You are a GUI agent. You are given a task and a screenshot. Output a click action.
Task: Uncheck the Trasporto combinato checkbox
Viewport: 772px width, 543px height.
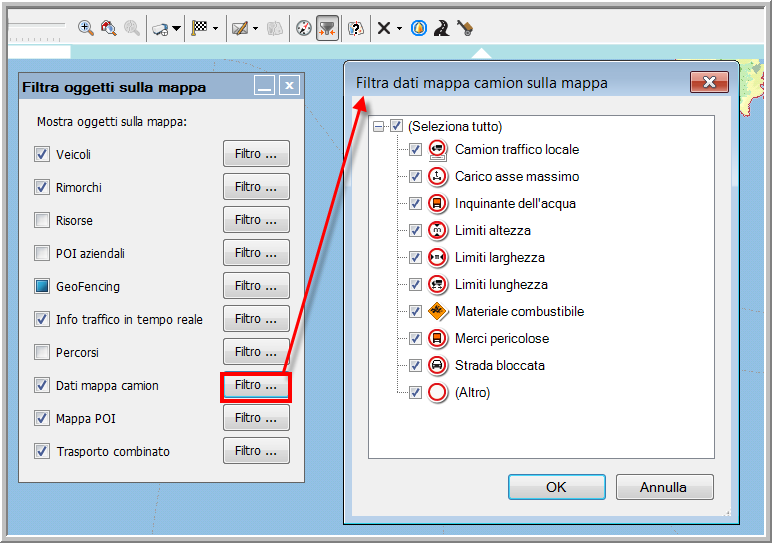pos(42,451)
